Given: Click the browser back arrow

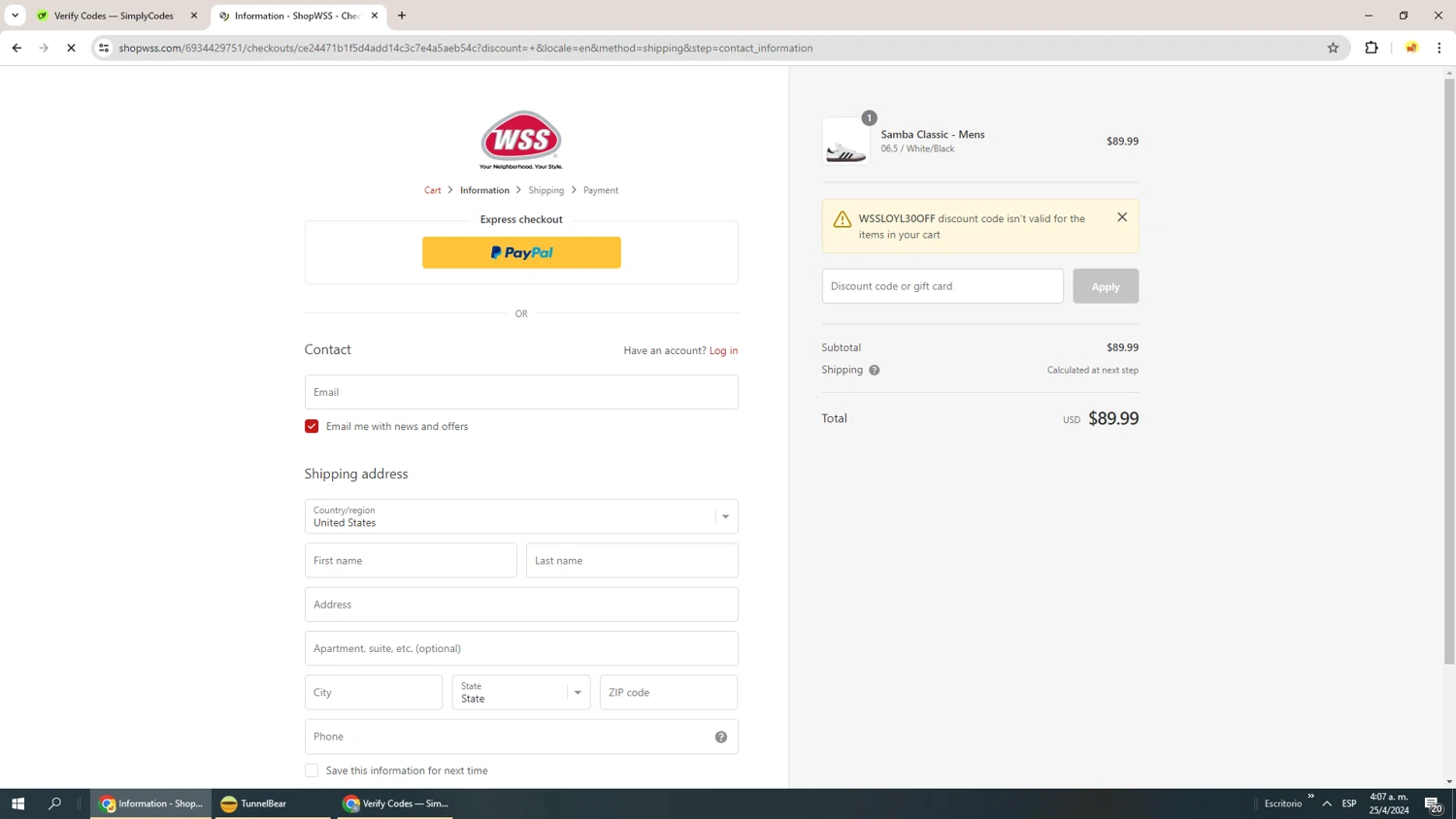Looking at the screenshot, I should tap(17, 48).
